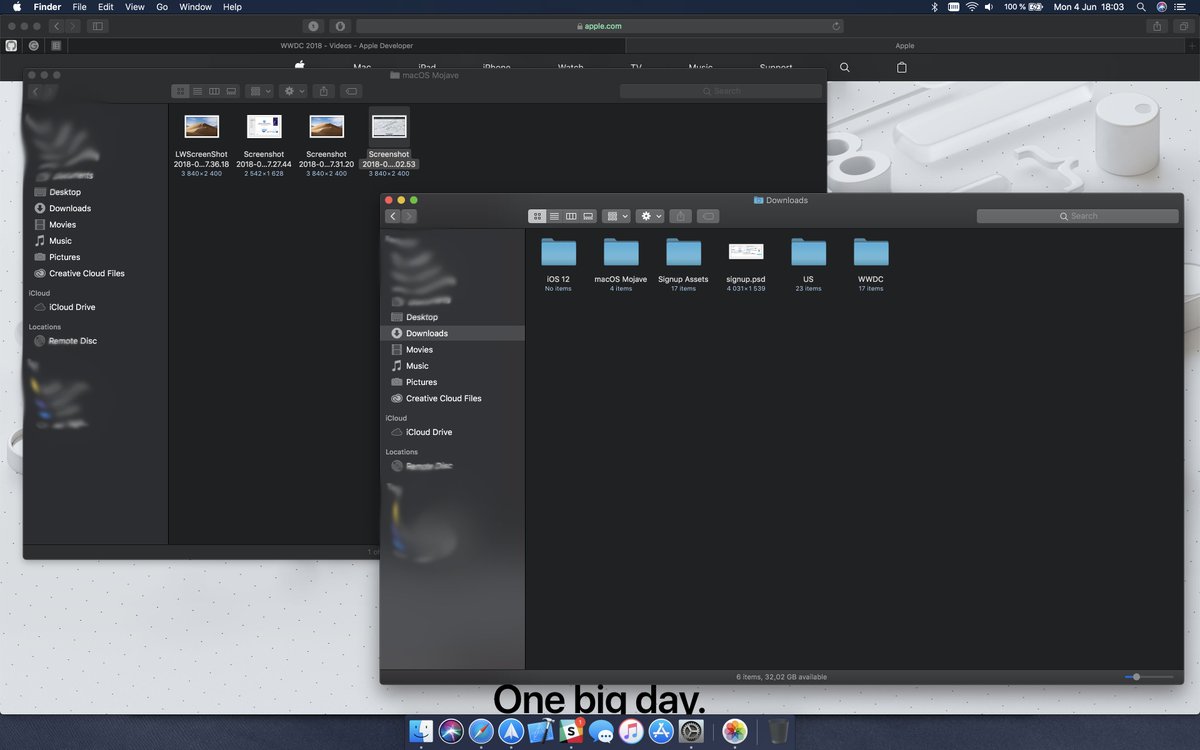Open Slack from the Dock
The image size is (1200, 750).
[x=572, y=731]
